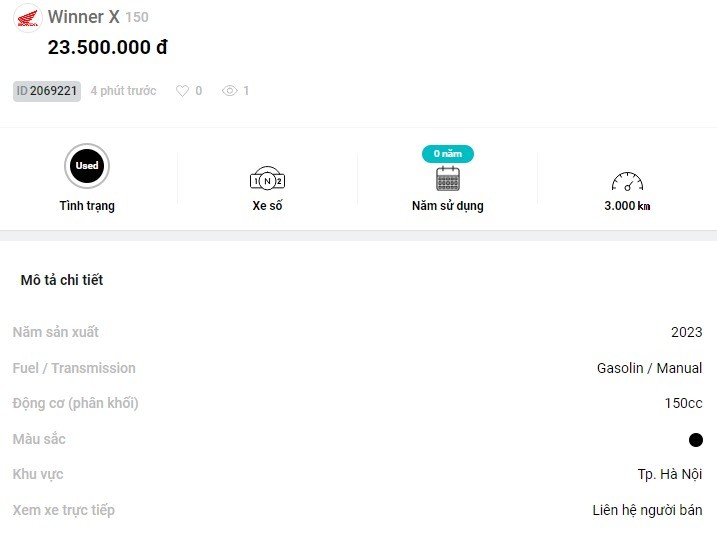
Task: Click the 'Mô tả chi tiết' section heading
Action: 62,280
